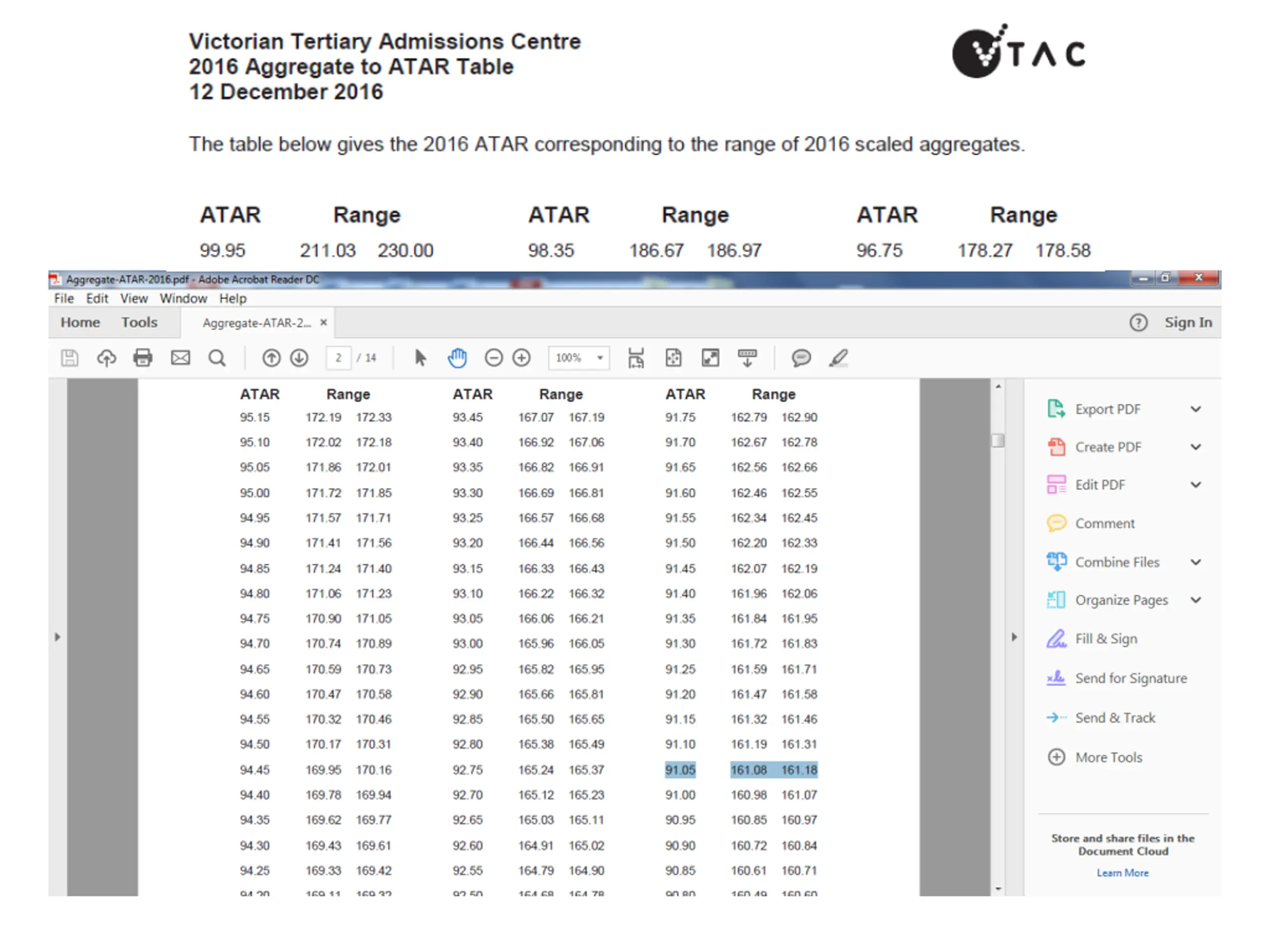Select the Highlight text pen tool
The height and width of the screenshot is (952, 1270).
click(x=838, y=358)
